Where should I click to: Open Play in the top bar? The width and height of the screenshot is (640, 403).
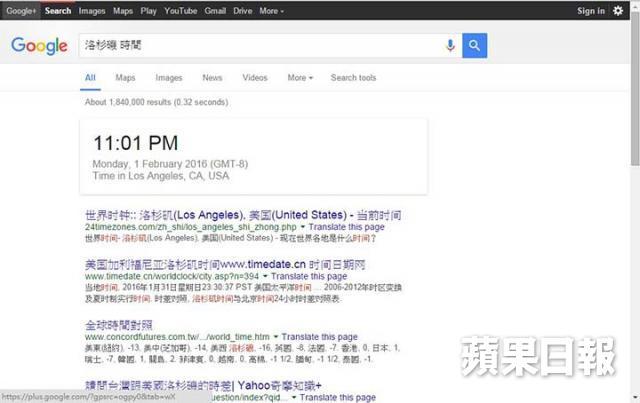(149, 11)
